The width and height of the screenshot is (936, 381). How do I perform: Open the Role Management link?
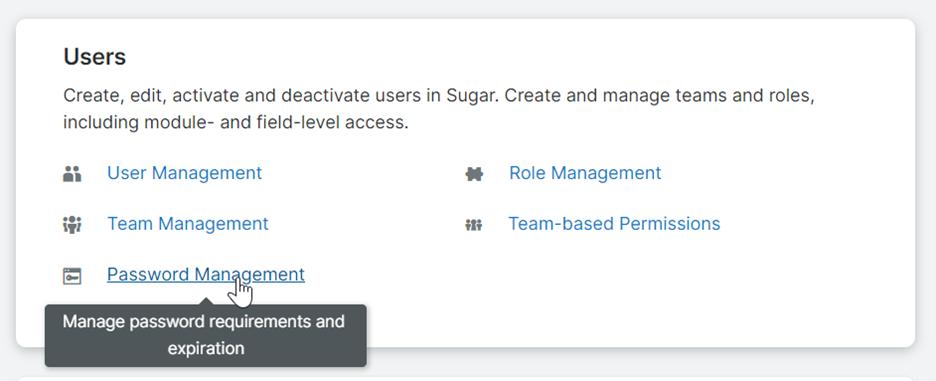click(x=585, y=173)
